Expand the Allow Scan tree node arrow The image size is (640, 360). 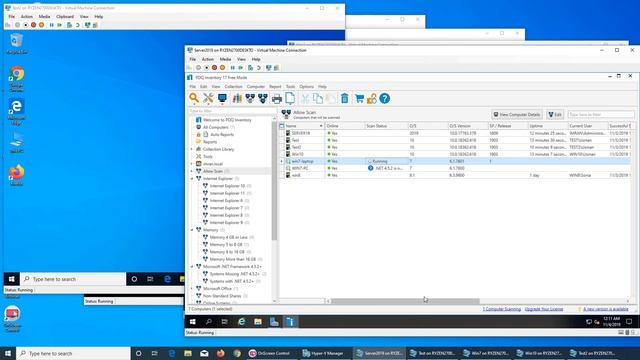coord(192,171)
